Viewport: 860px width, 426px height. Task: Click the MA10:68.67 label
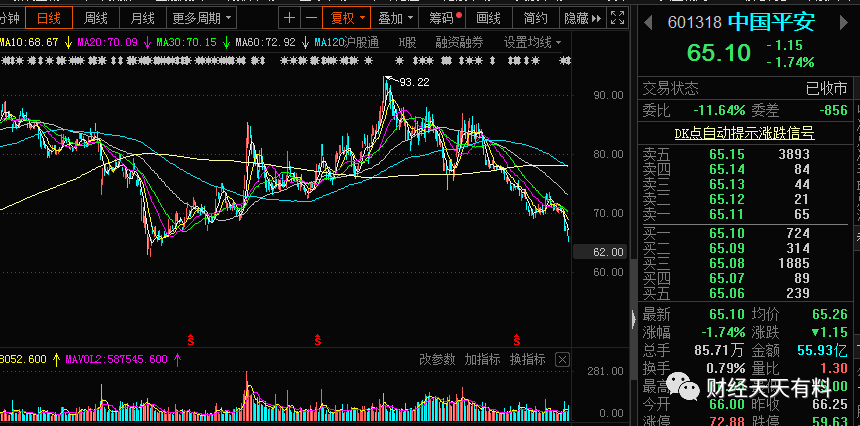point(30,42)
